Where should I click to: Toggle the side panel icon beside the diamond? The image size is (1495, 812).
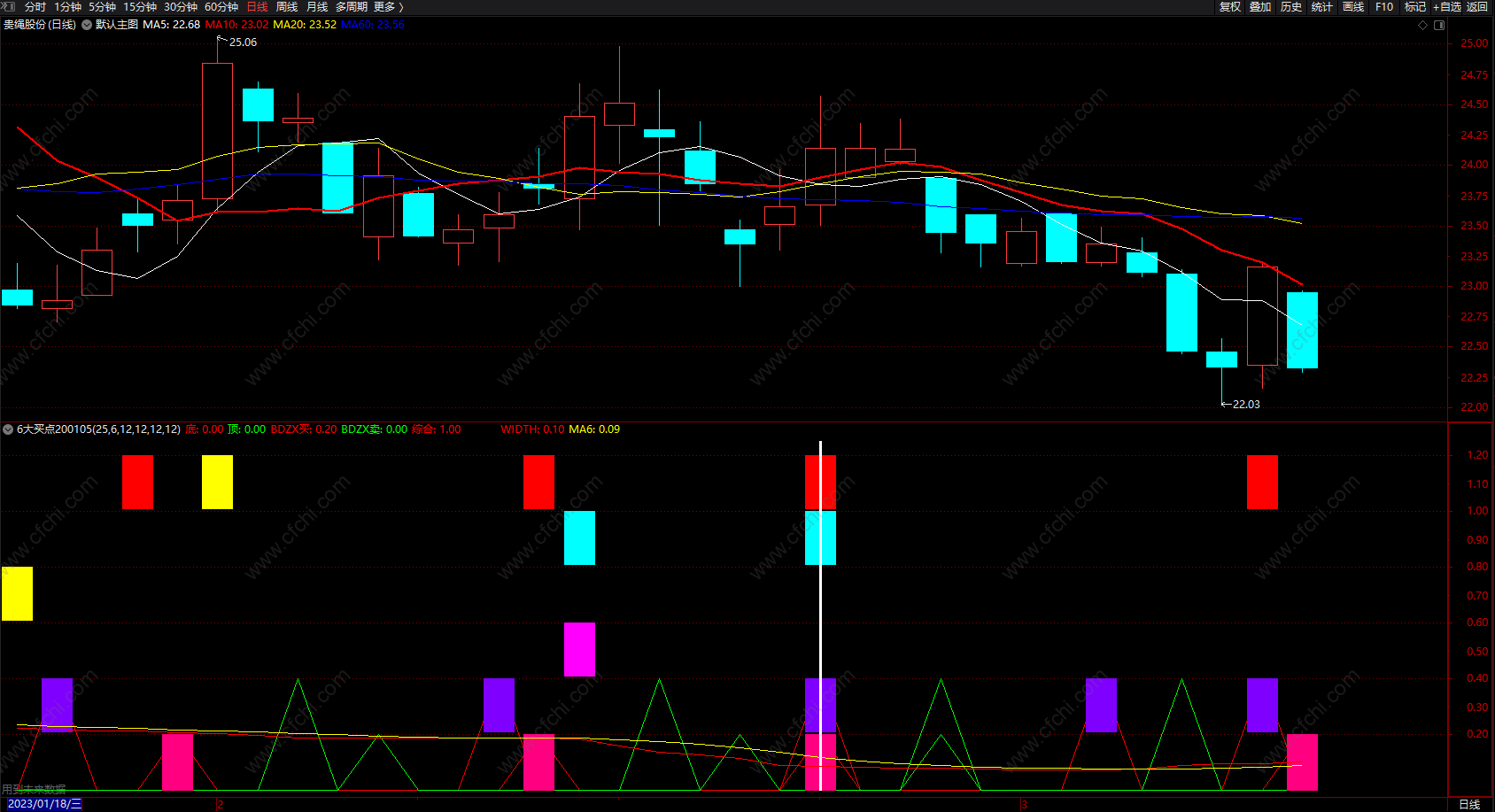1439,25
